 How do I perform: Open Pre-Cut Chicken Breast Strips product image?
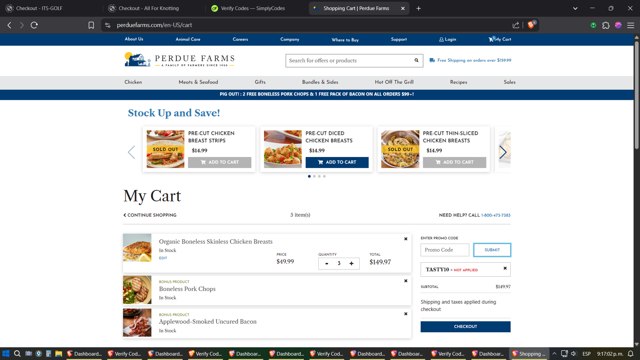tap(165, 149)
